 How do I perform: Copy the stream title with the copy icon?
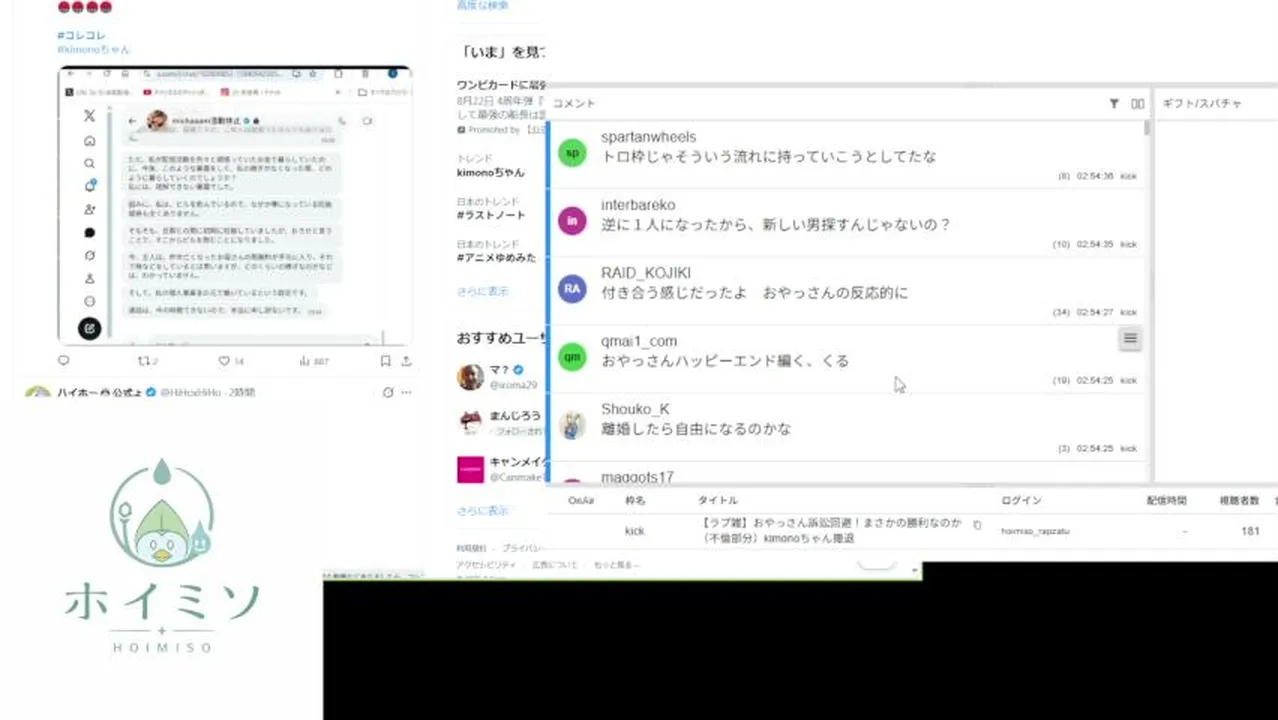[977, 524]
